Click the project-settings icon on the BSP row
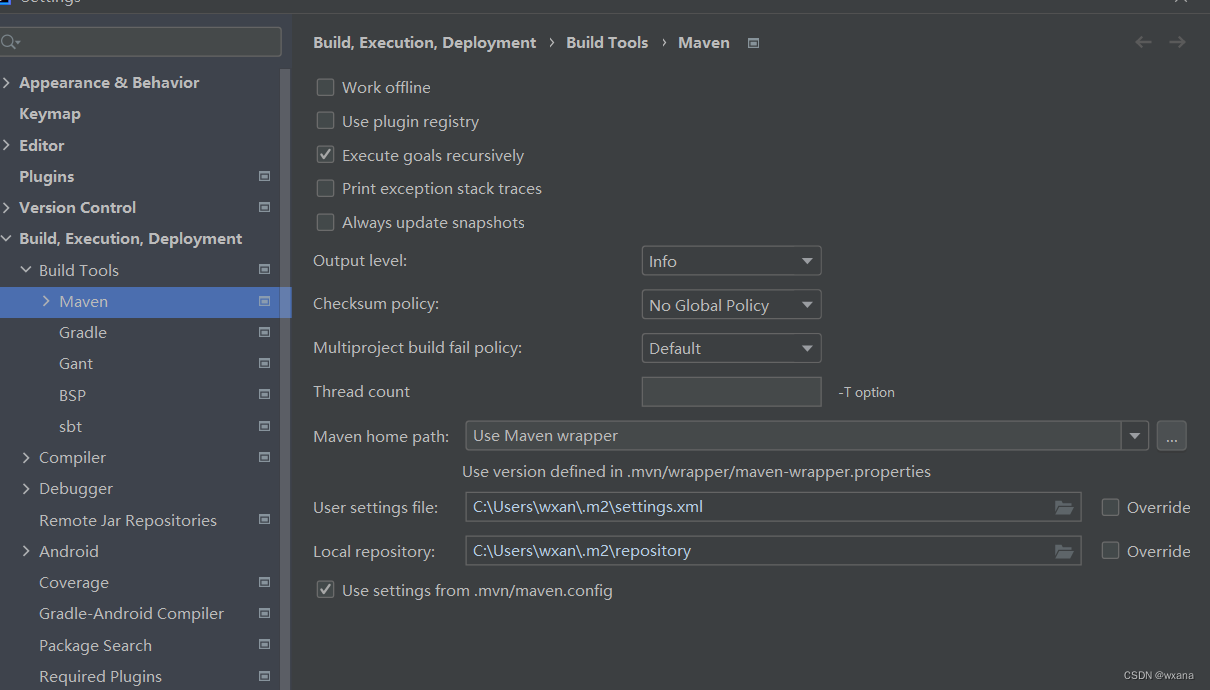 (x=264, y=395)
